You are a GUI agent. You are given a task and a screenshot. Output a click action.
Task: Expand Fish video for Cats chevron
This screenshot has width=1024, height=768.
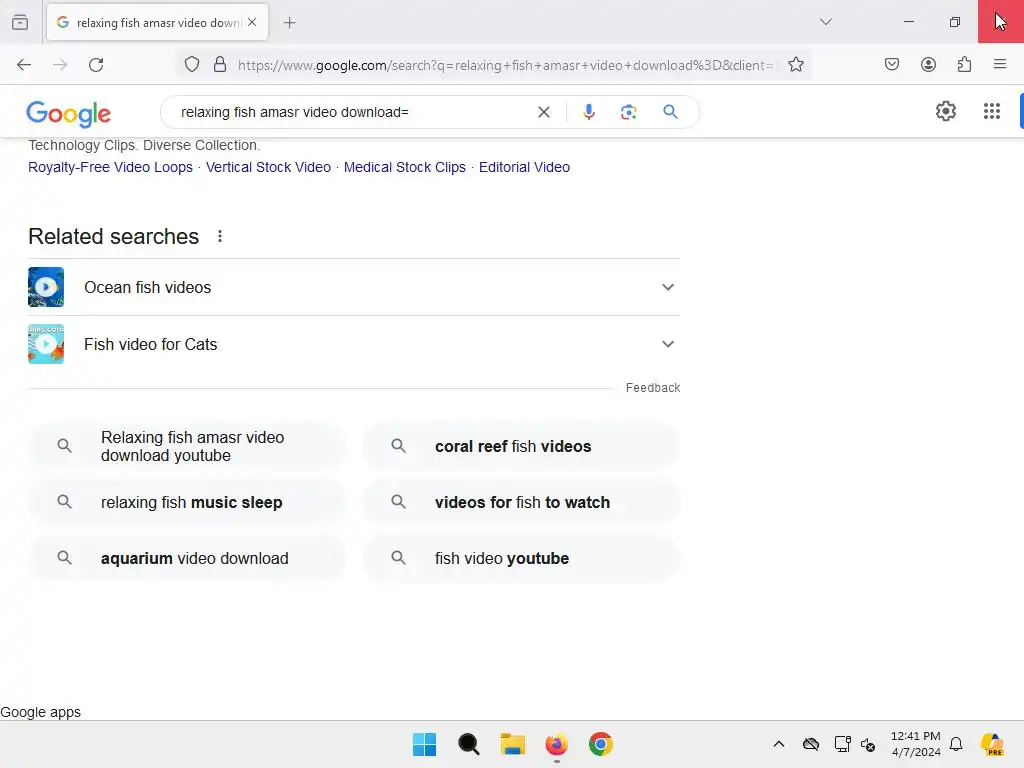667,344
